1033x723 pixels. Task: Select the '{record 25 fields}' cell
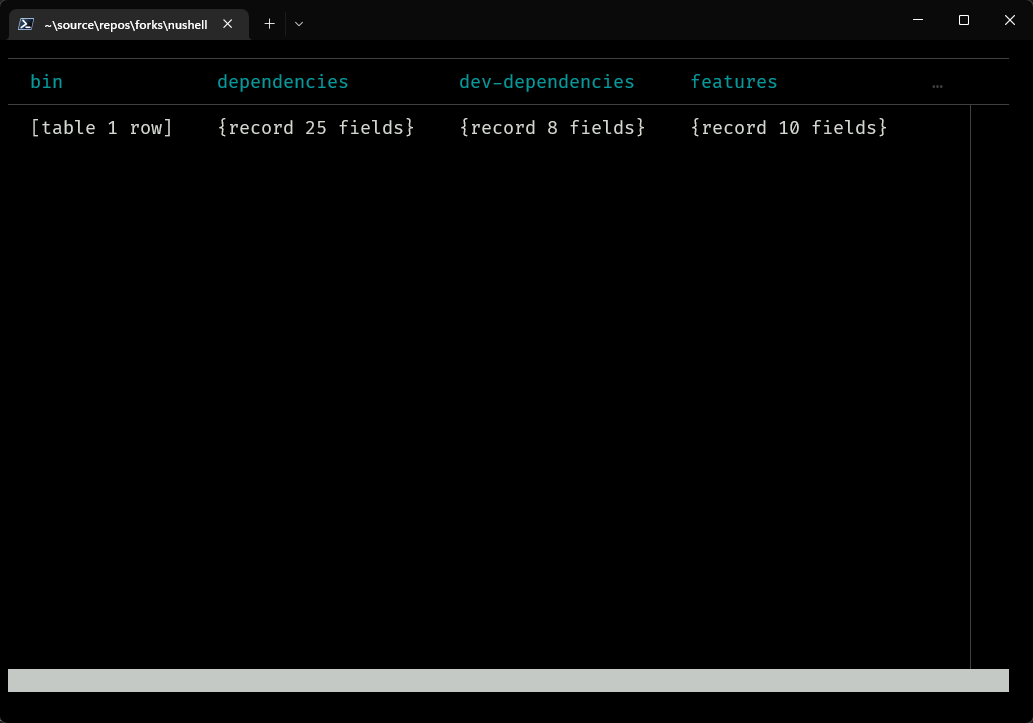click(x=316, y=127)
